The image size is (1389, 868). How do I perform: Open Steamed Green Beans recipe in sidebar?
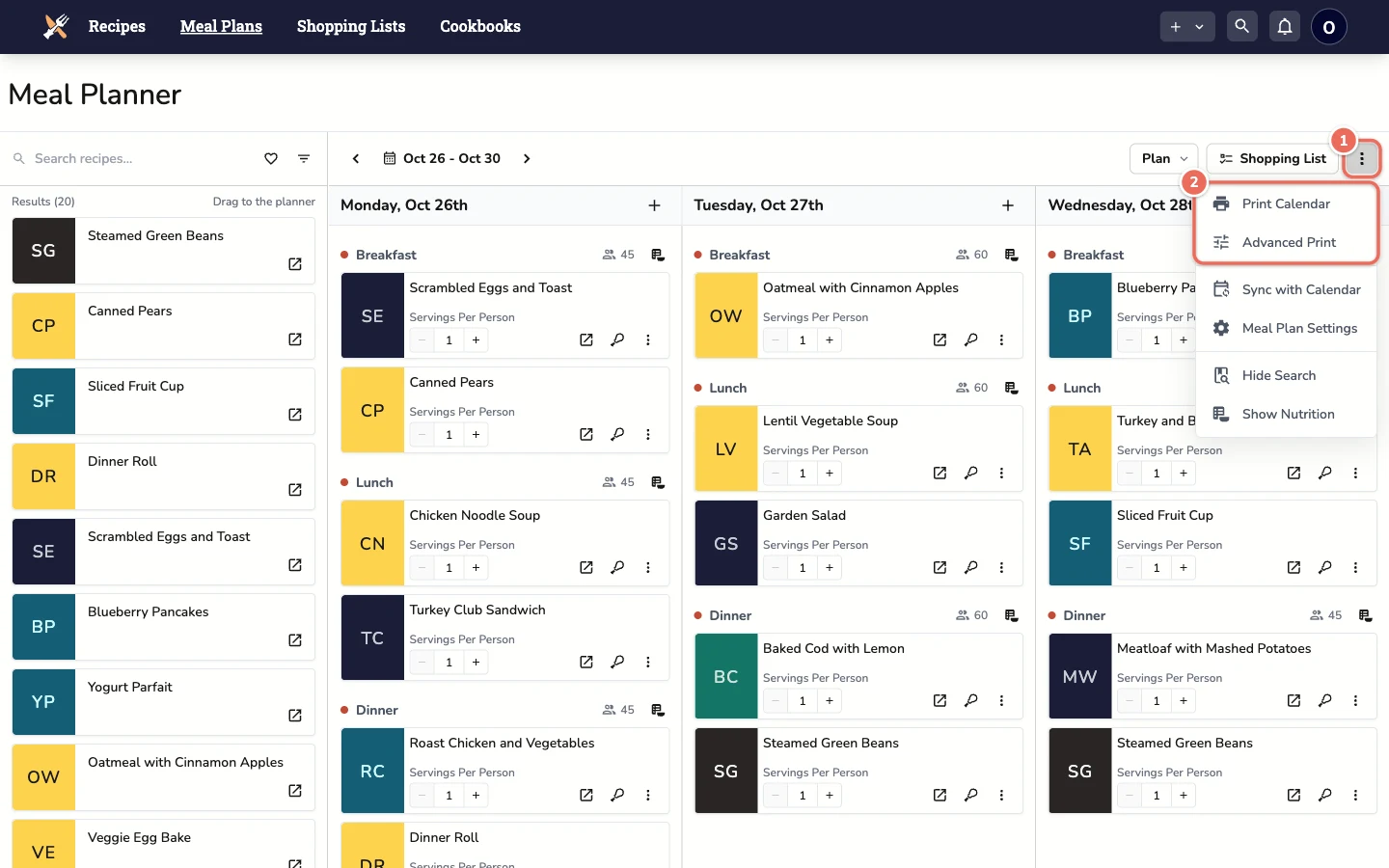[x=295, y=264]
